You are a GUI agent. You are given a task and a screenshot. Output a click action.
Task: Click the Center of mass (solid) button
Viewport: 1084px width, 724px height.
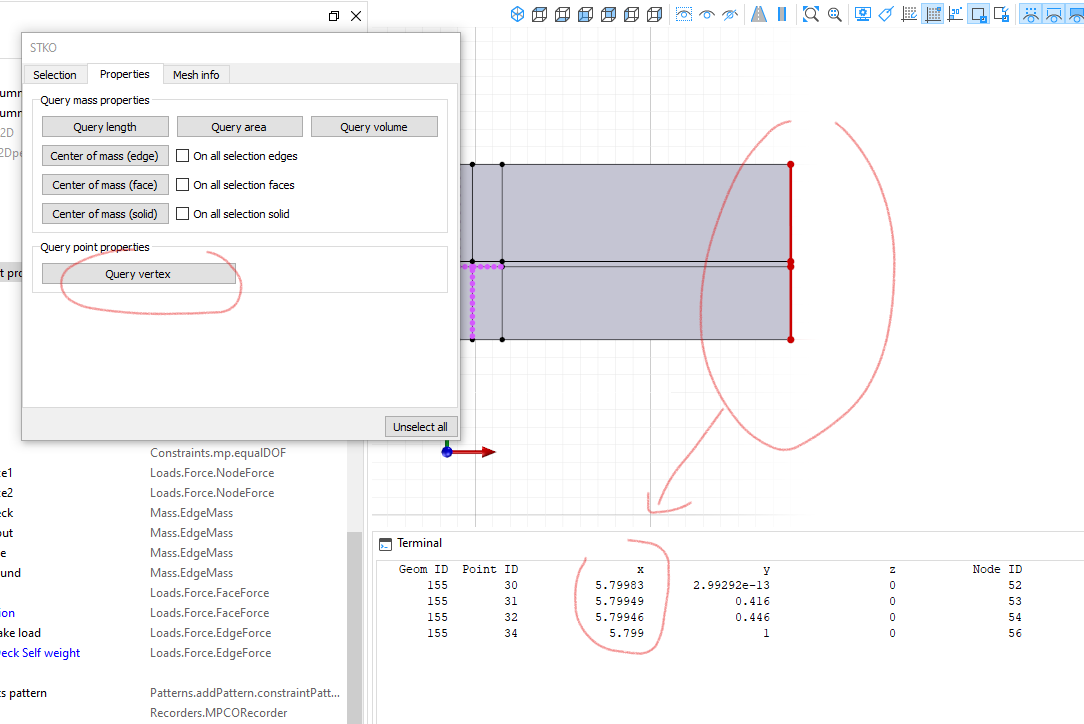point(105,214)
